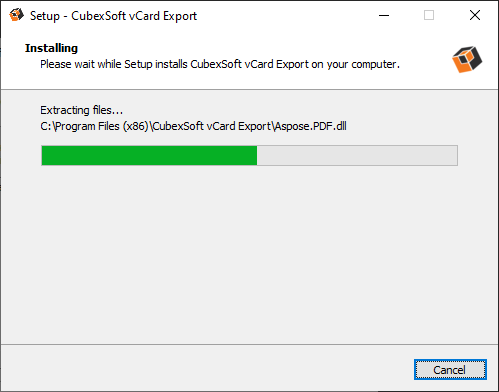Click 'on your computer' at the sentence end
499x392 pixels.
pos(355,64)
